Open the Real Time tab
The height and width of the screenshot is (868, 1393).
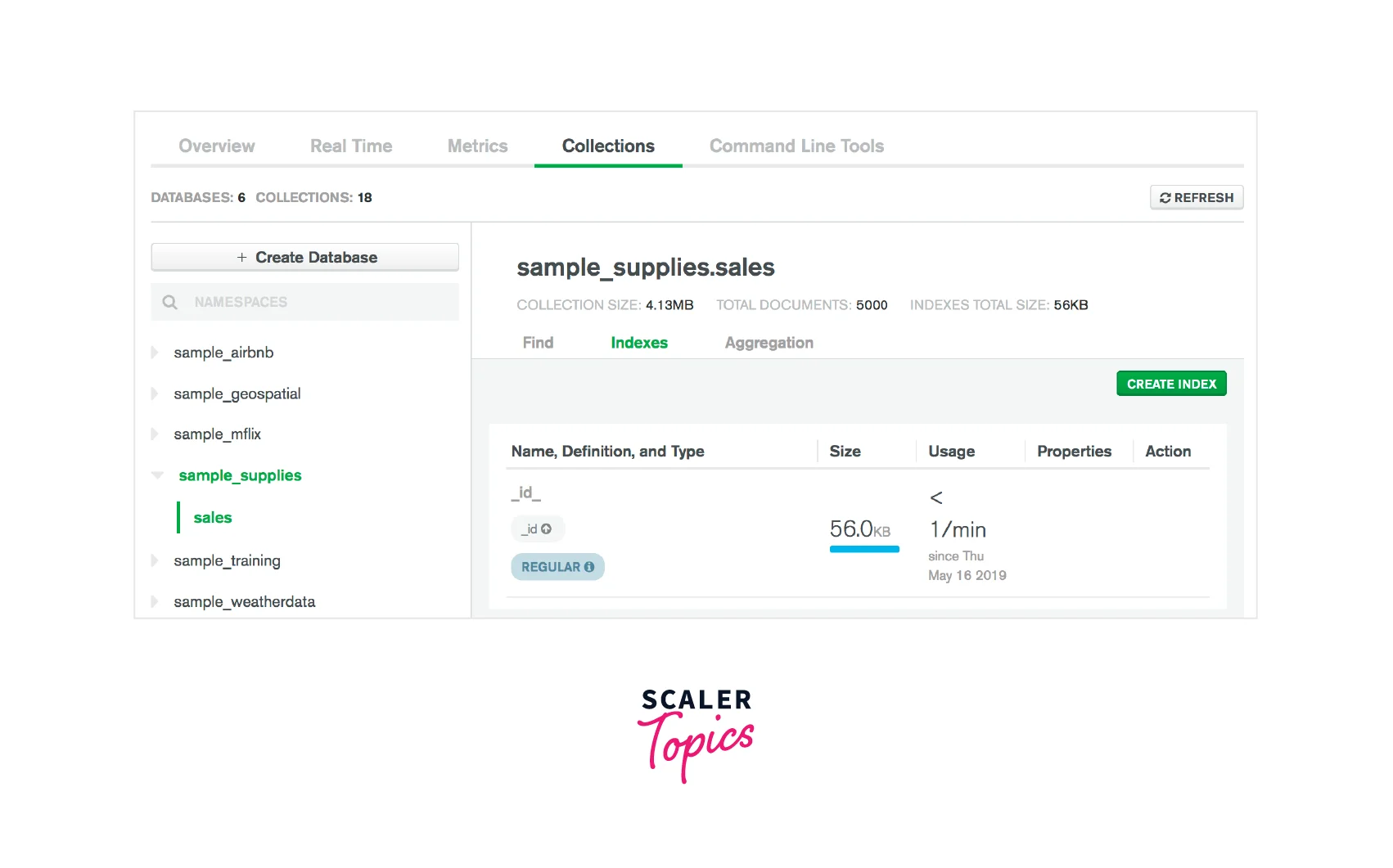[x=351, y=146]
